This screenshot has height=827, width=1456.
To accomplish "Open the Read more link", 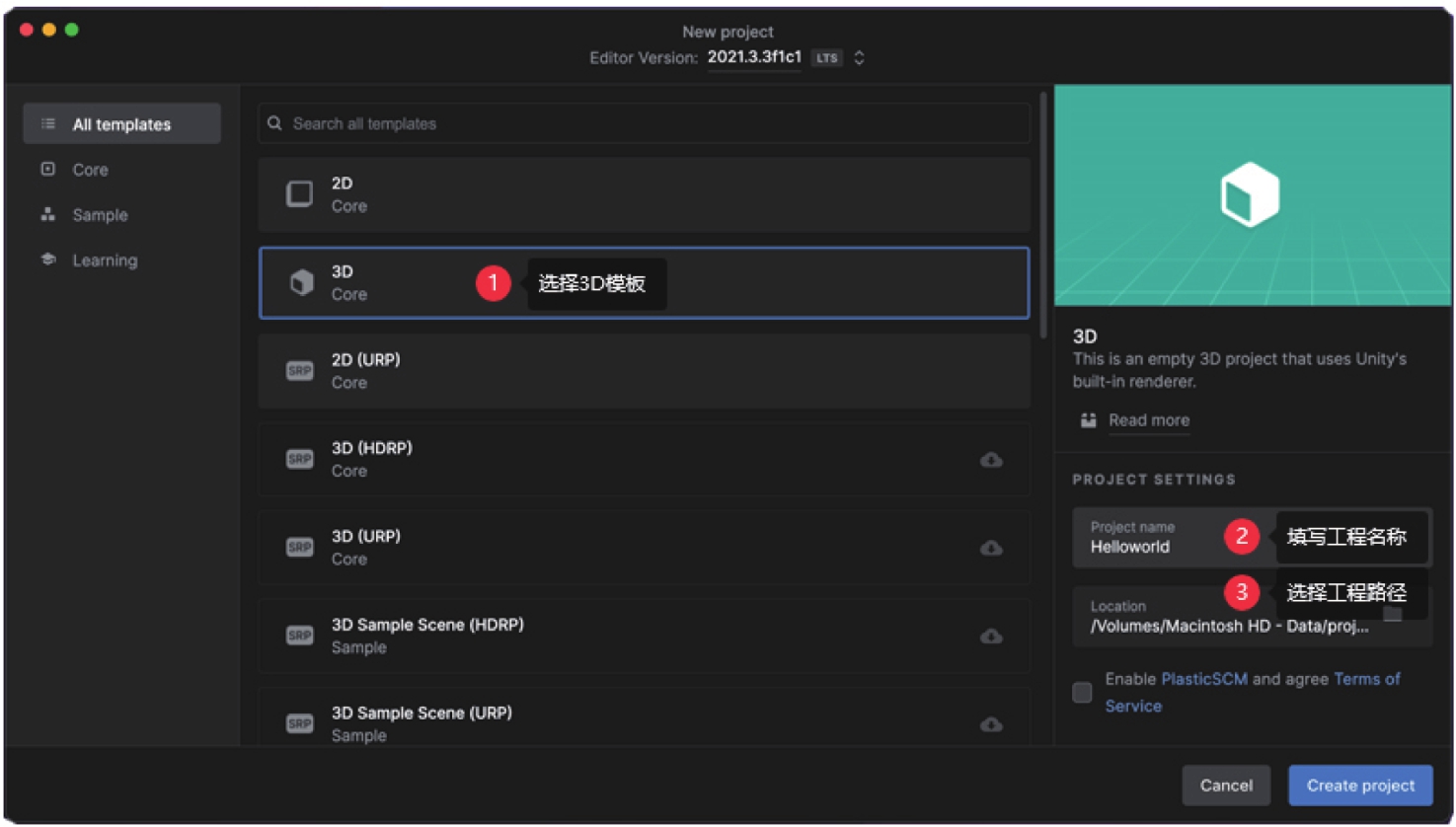I will (x=1149, y=420).
